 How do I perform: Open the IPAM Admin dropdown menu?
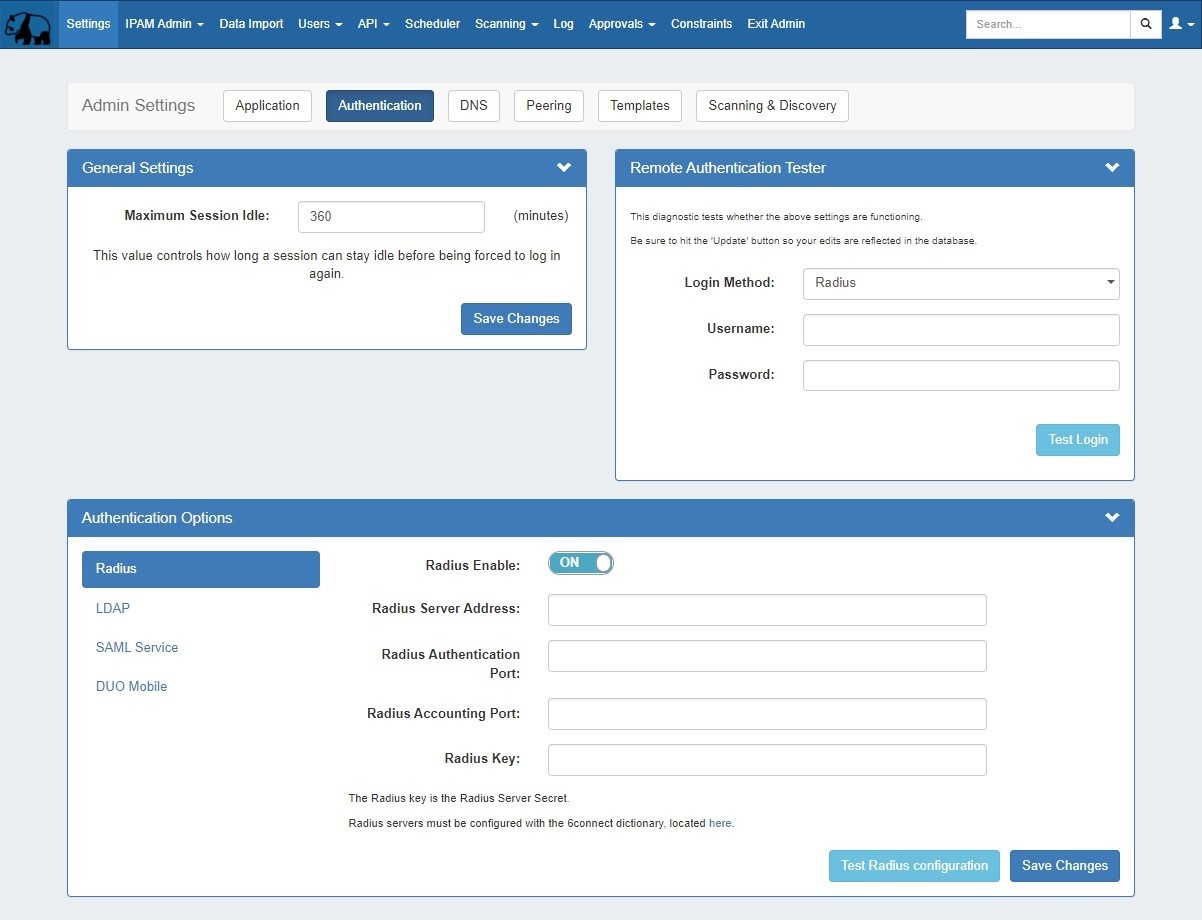coord(164,24)
